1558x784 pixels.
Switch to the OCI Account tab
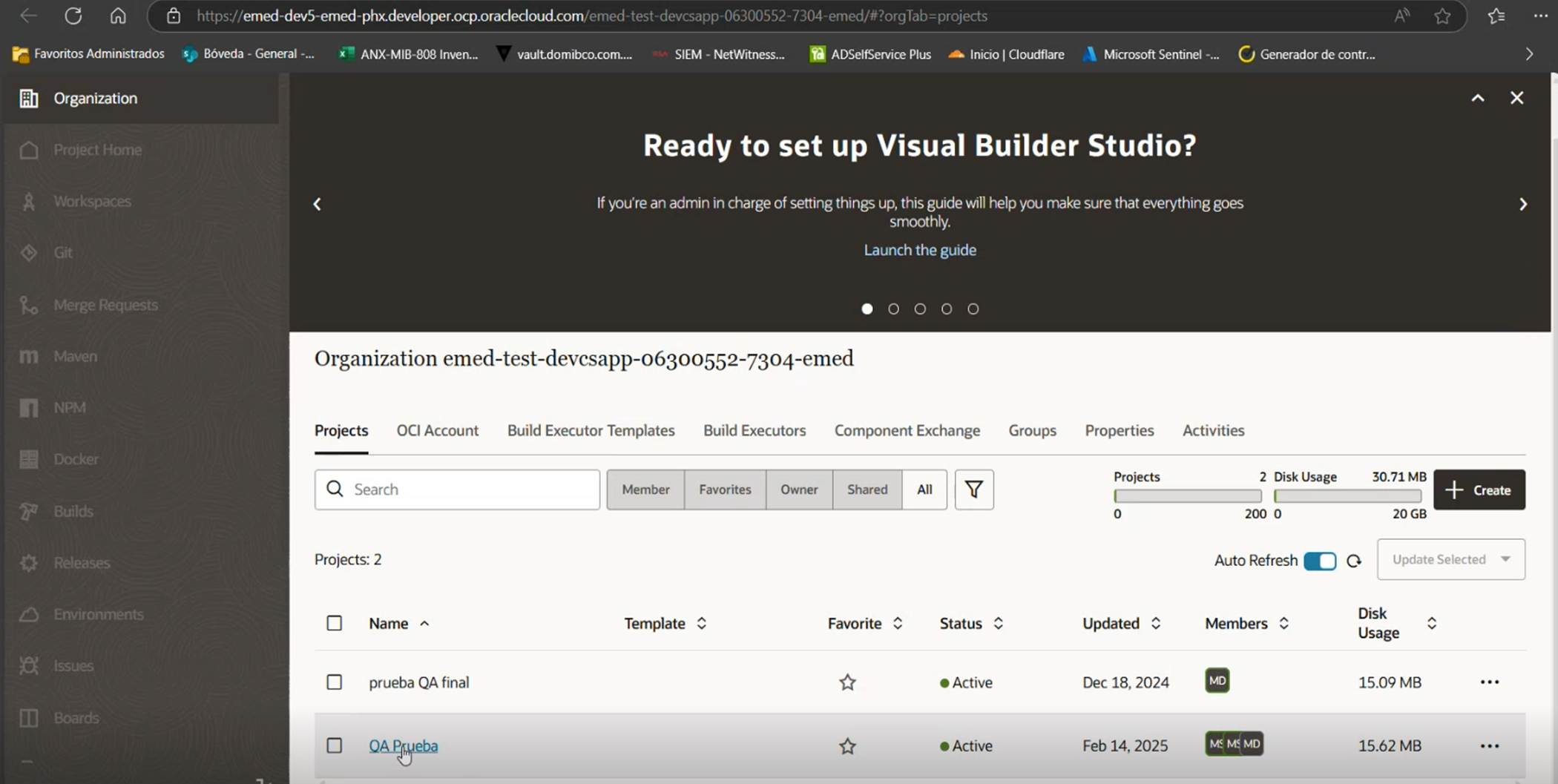tap(438, 431)
